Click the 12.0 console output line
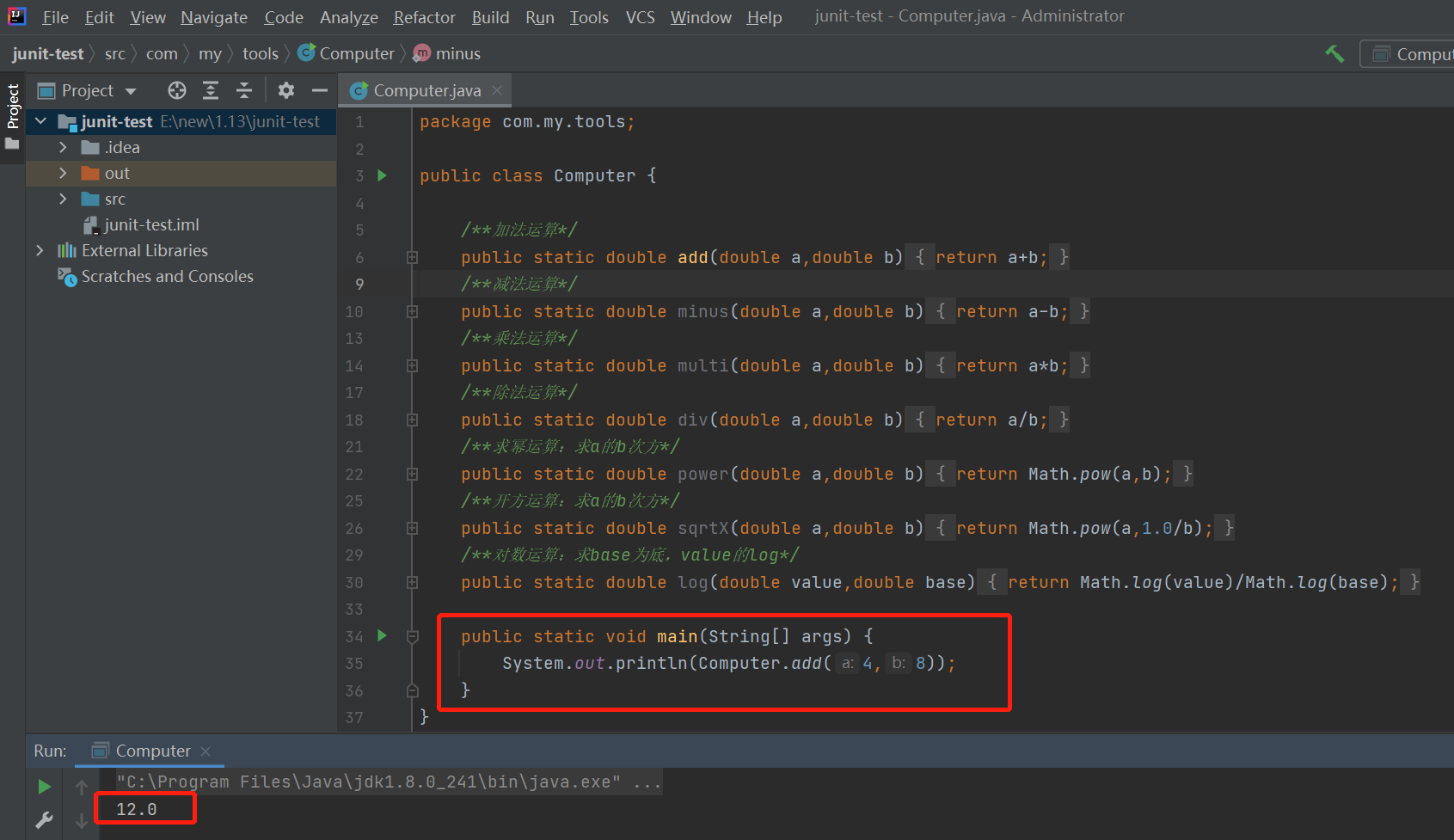The width and height of the screenshot is (1454, 840). 137,809
